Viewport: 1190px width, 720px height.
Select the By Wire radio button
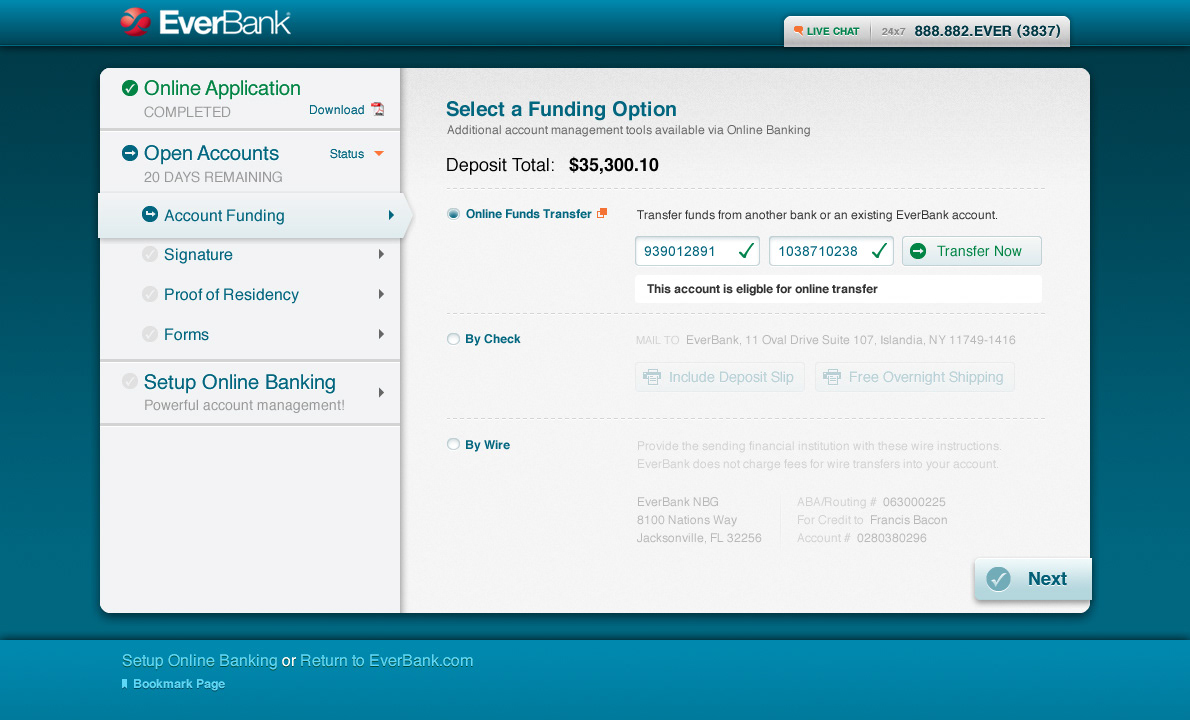click(453, 445)
